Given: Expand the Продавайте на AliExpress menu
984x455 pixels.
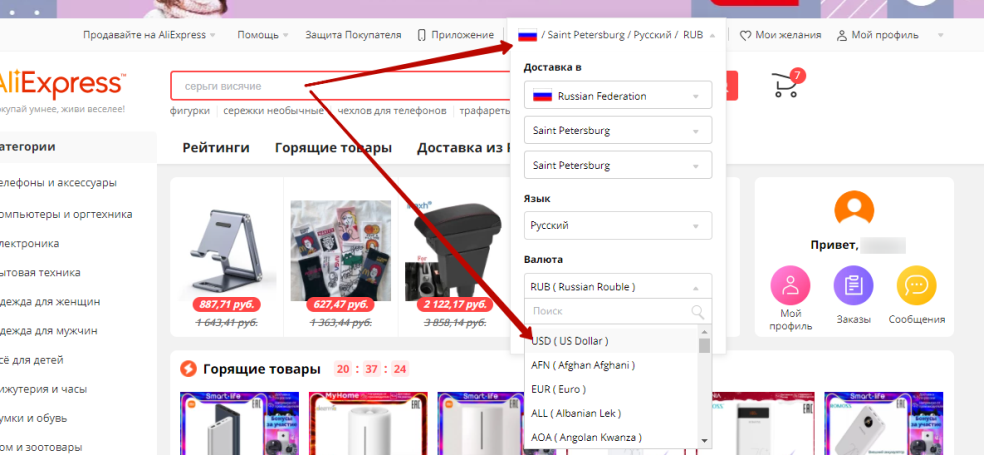Looking at the screenshot, I should (149, 35).
